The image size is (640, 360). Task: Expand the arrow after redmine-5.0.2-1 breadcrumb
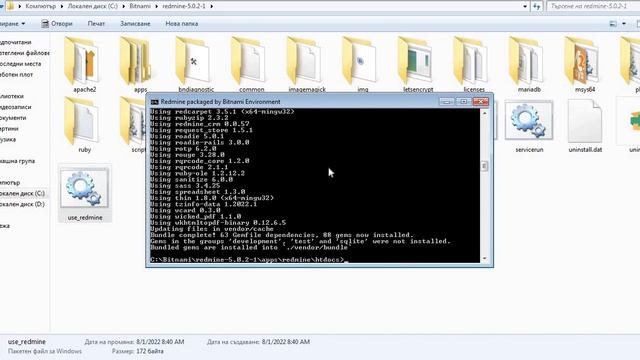click(211, 6)
